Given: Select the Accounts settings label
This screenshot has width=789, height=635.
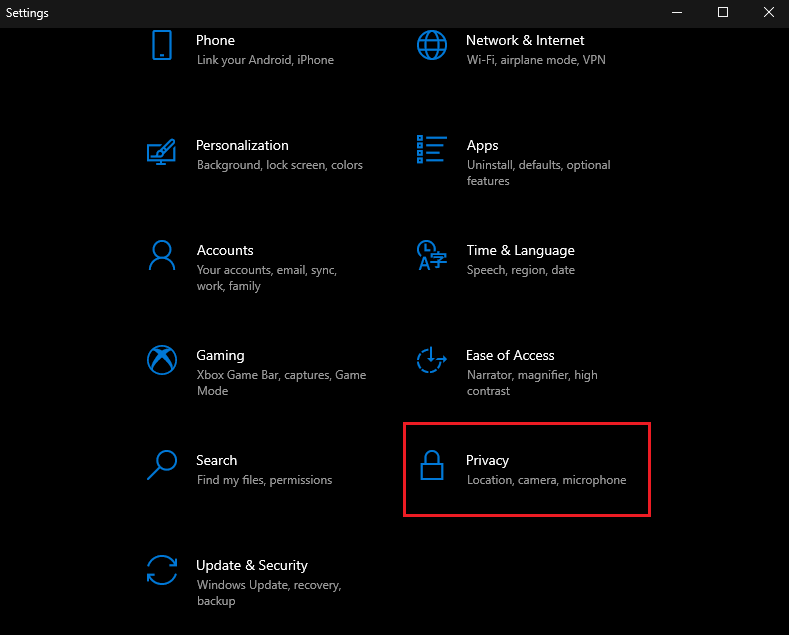Looking at the screenshot, I should 225,251.
